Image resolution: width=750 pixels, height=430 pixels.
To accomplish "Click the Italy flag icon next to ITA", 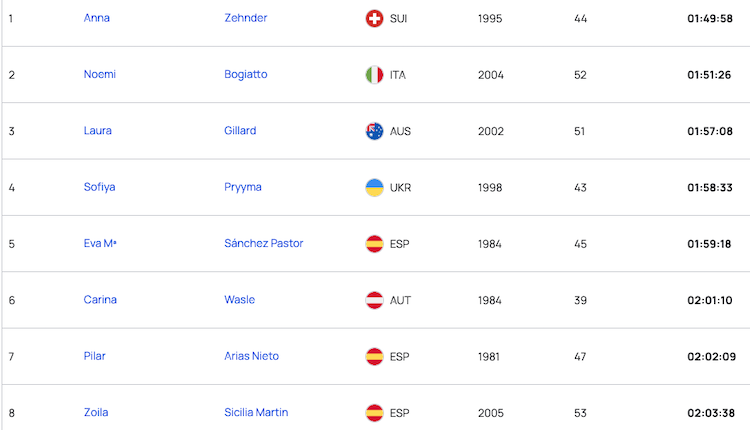I will [375, 75].
